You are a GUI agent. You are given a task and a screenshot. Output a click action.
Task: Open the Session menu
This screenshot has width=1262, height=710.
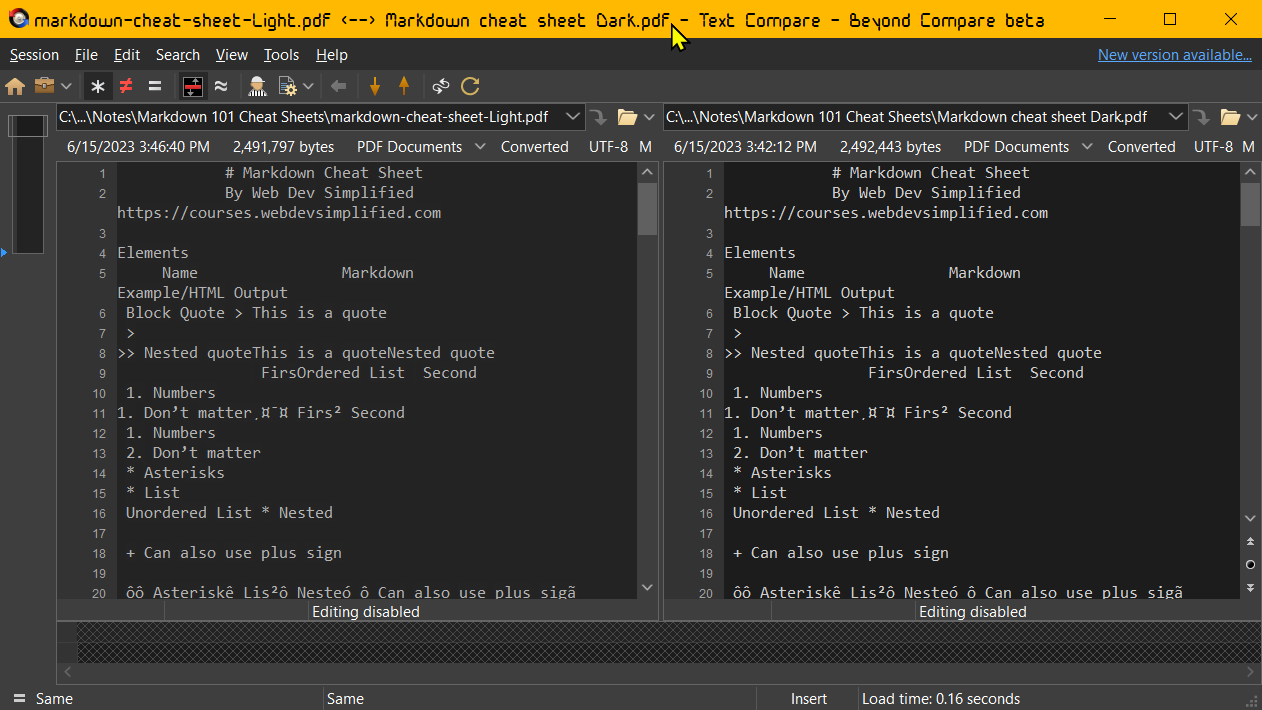pos(34,55)
